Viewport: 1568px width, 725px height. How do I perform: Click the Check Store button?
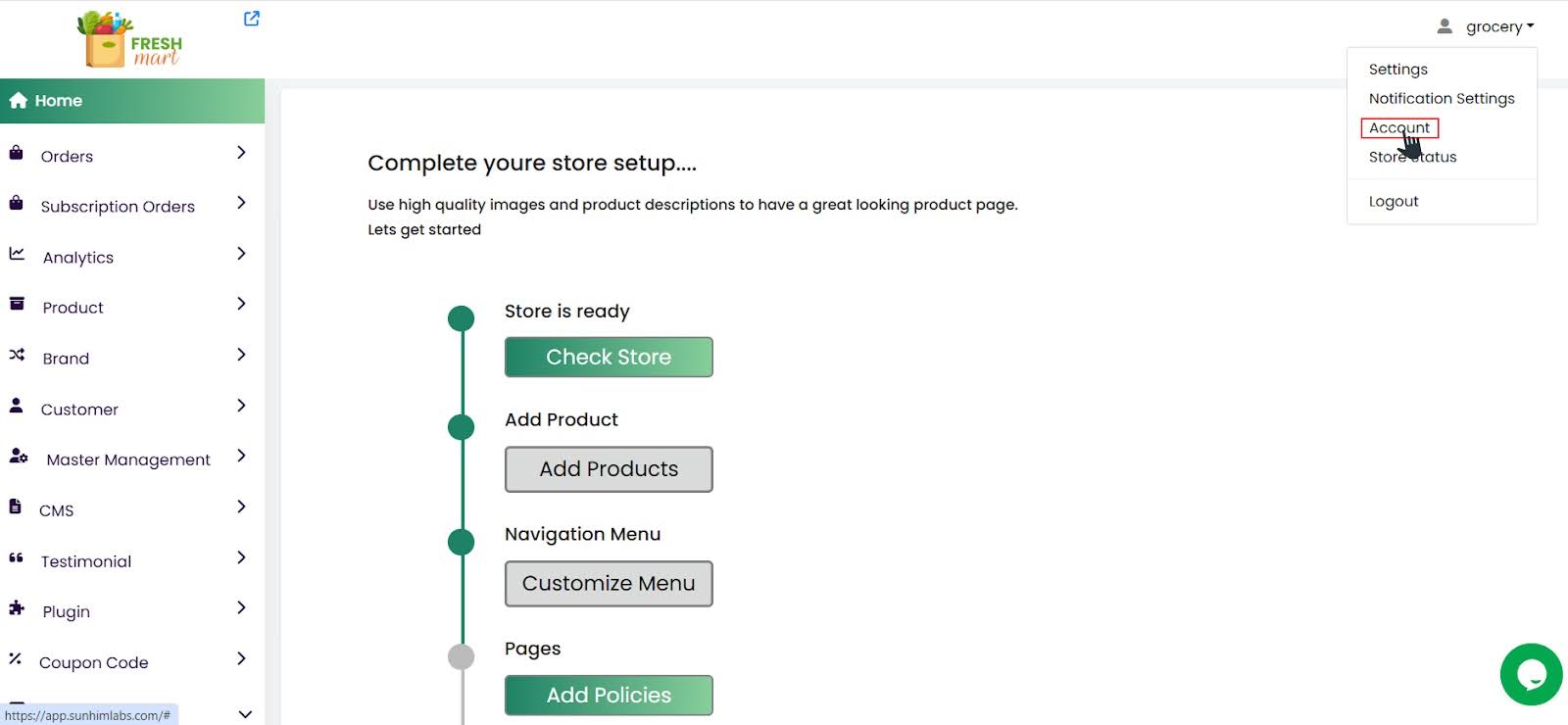(x=609, y=358)
